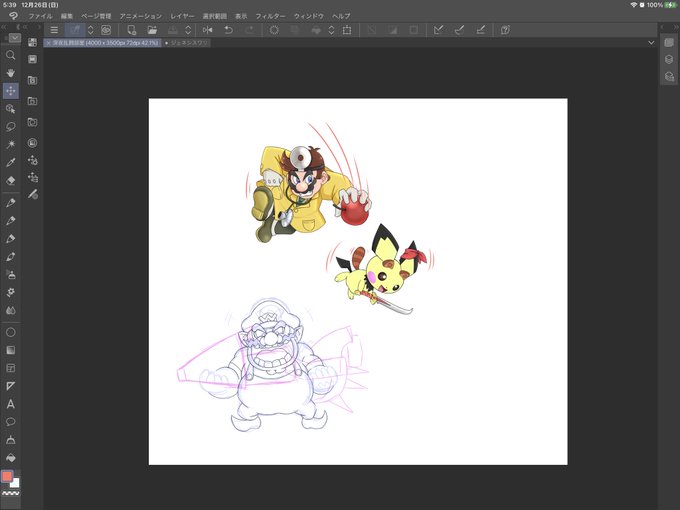Select the Text tool letter A

tap(10, 404)
